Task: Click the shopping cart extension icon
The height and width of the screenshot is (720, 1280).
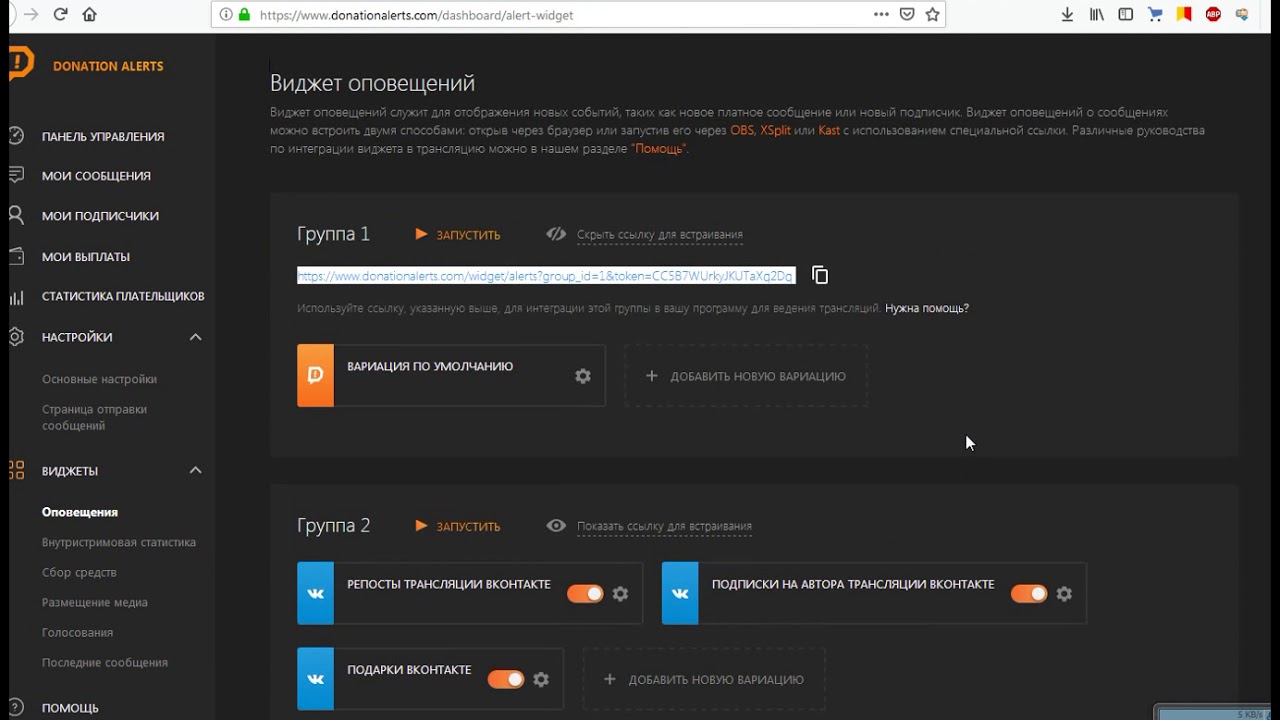Action: [1155, 14]
